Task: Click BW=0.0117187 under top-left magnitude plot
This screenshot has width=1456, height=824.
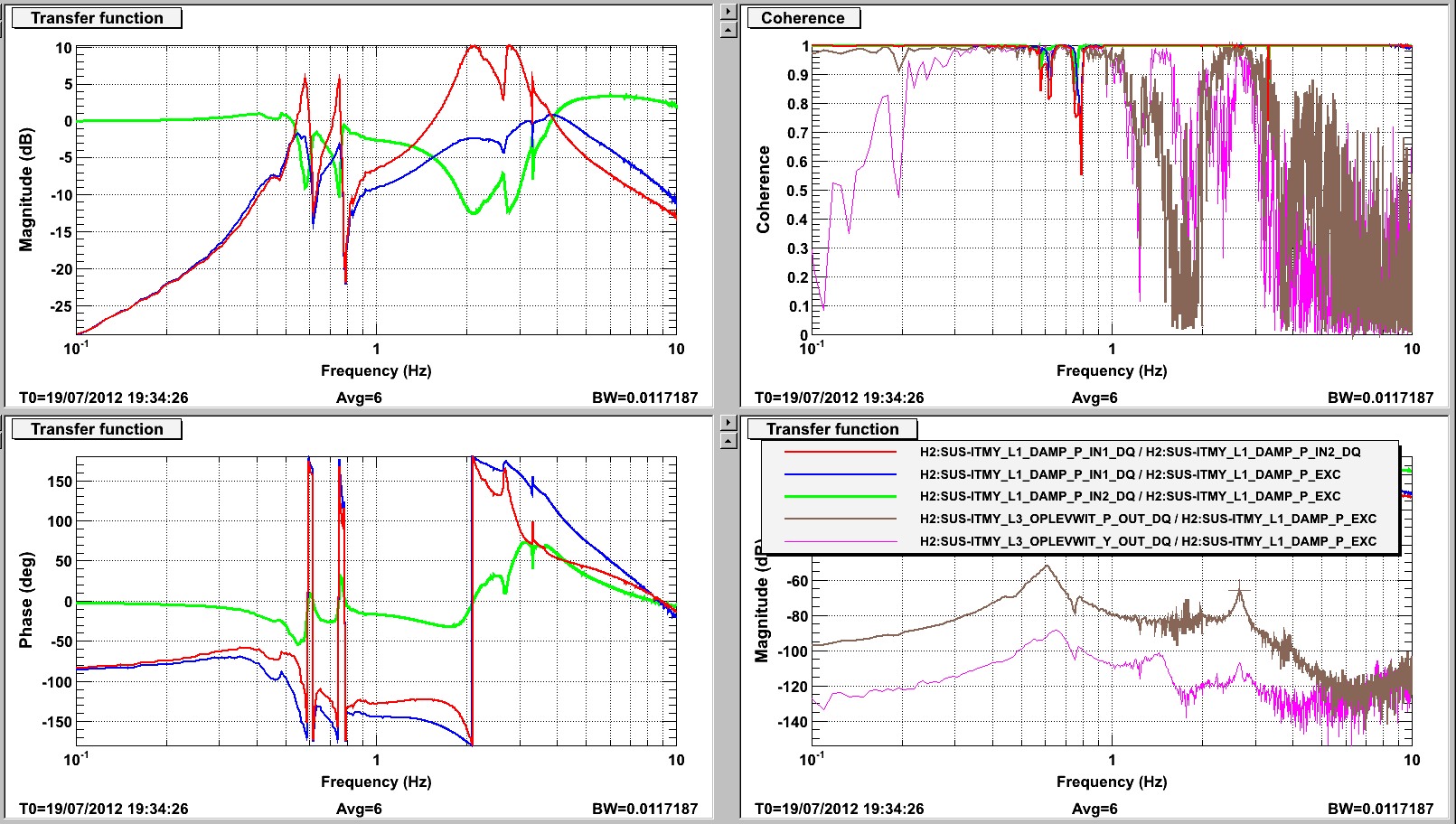Action: 645,398
